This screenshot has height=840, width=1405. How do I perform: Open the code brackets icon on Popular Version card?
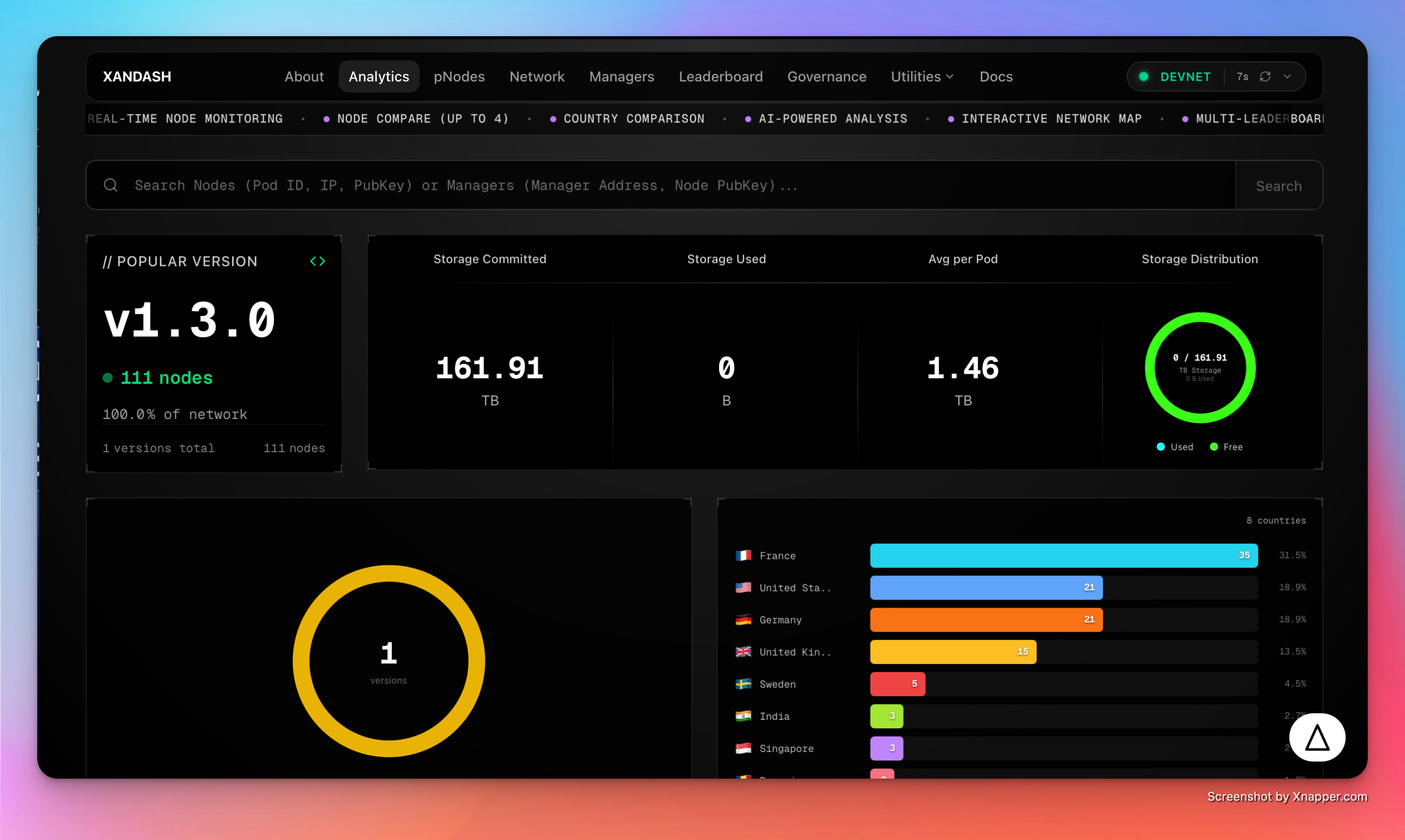[318, 261]
